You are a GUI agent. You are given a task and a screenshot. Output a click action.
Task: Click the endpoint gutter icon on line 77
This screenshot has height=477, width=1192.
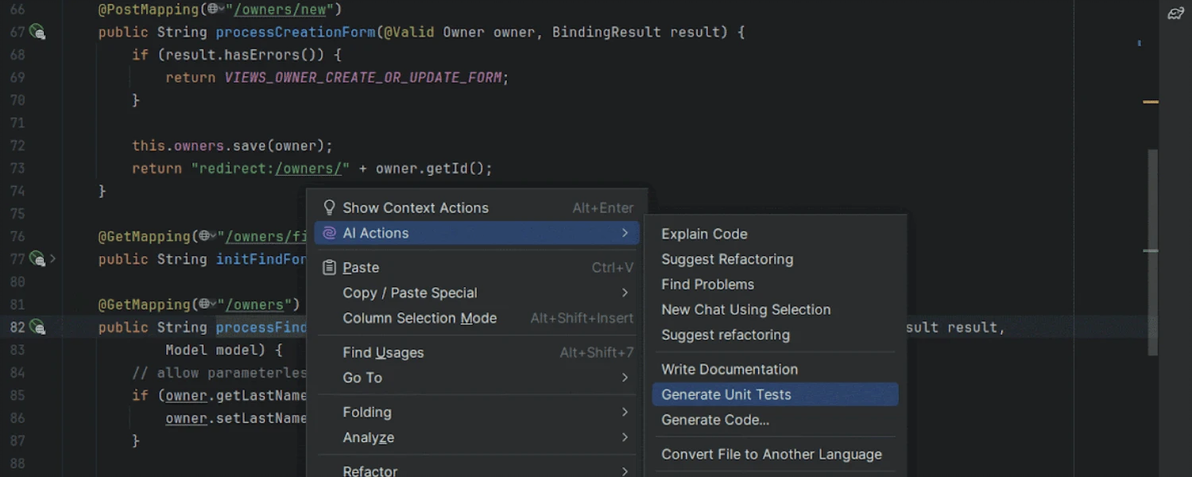(37, 259)
